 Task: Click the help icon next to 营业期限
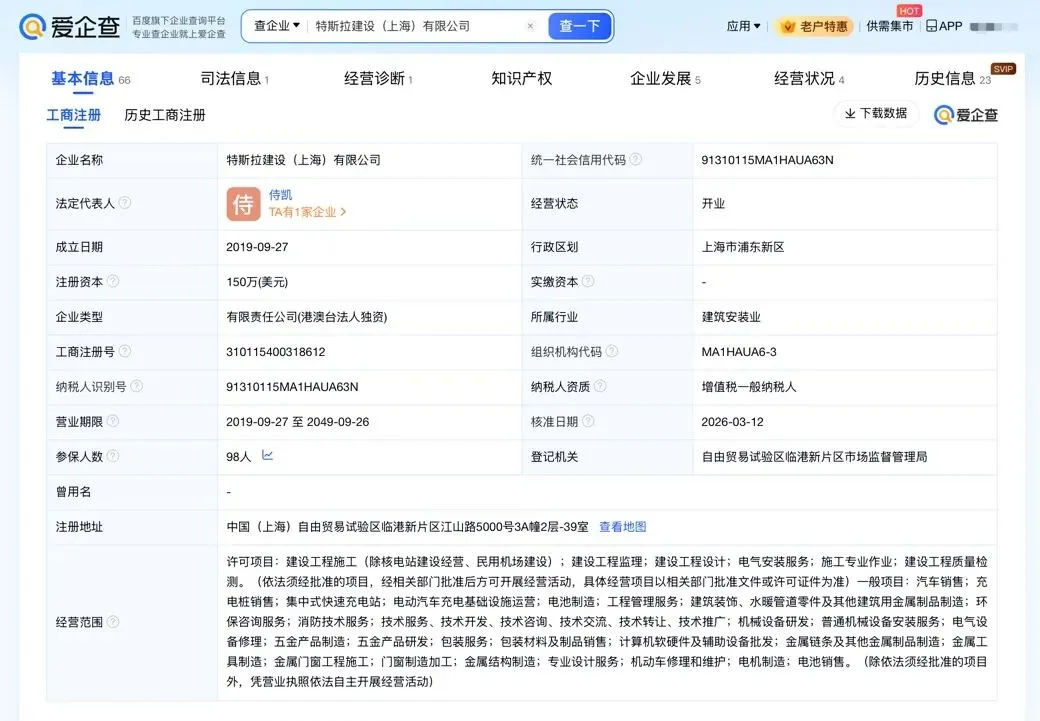[x=113, y=421]
